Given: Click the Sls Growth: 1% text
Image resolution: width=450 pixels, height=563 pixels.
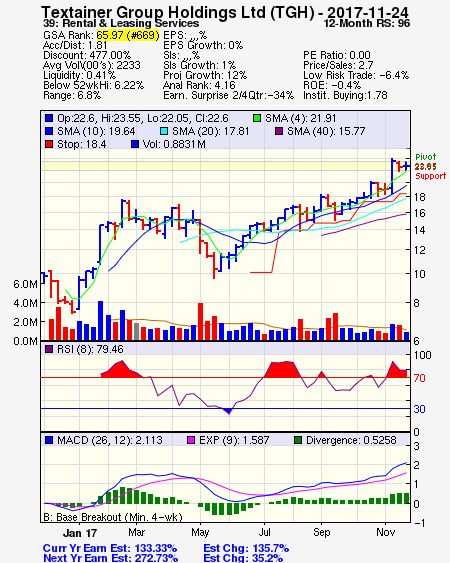Looking at the screenshot, I should click(x=199, y=65).
